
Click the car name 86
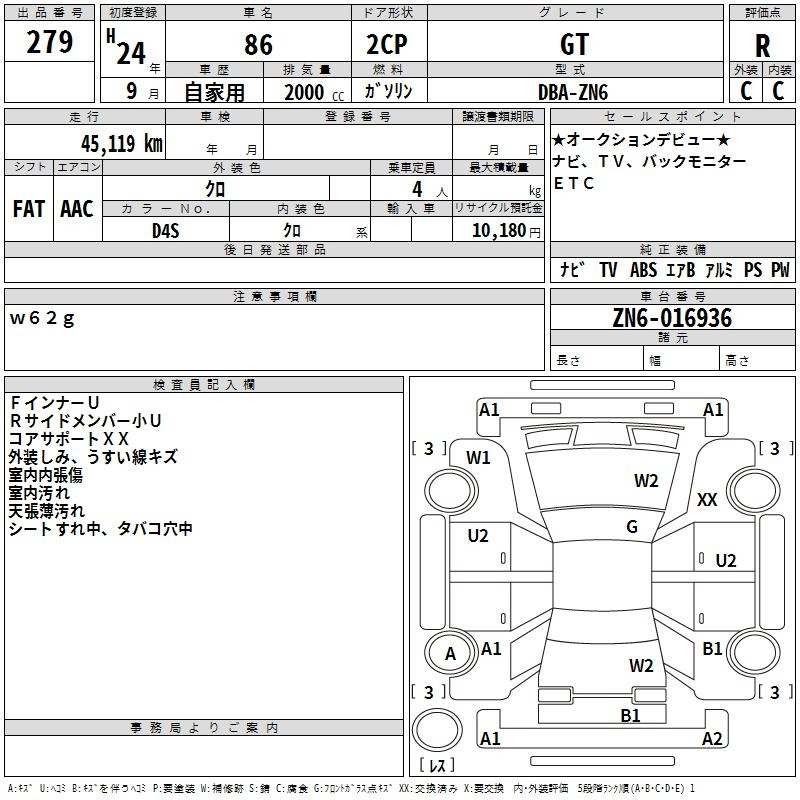pos(258,44)
